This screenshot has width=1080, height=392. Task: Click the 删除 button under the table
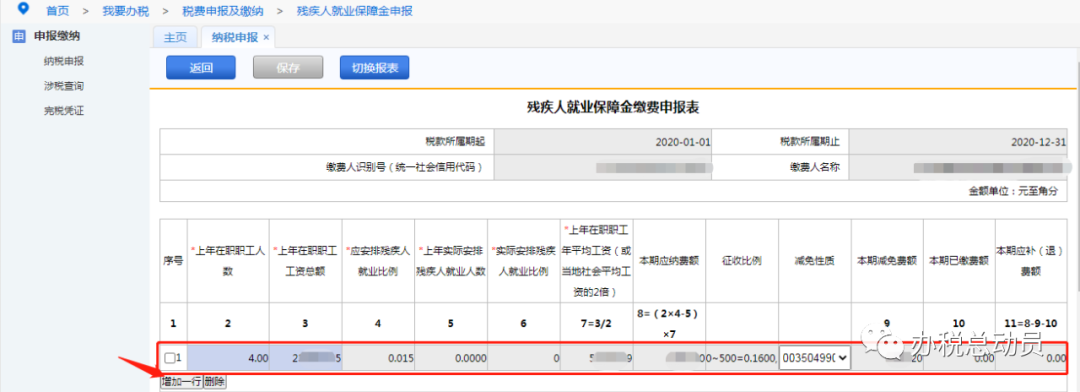click(x=215, y=381)
